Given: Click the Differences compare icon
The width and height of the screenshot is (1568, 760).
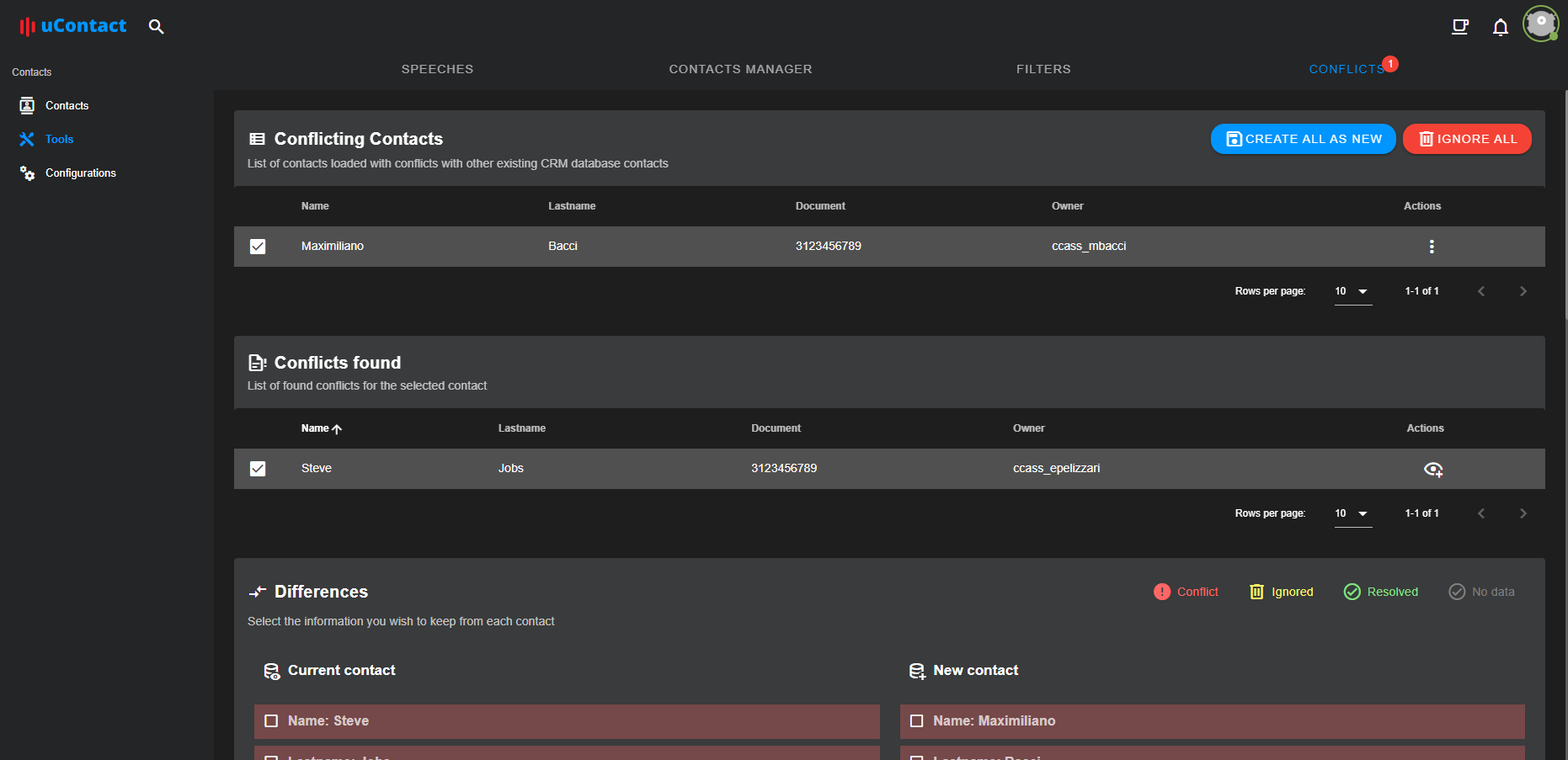Looking at the screenshot, I should [258, 592].
